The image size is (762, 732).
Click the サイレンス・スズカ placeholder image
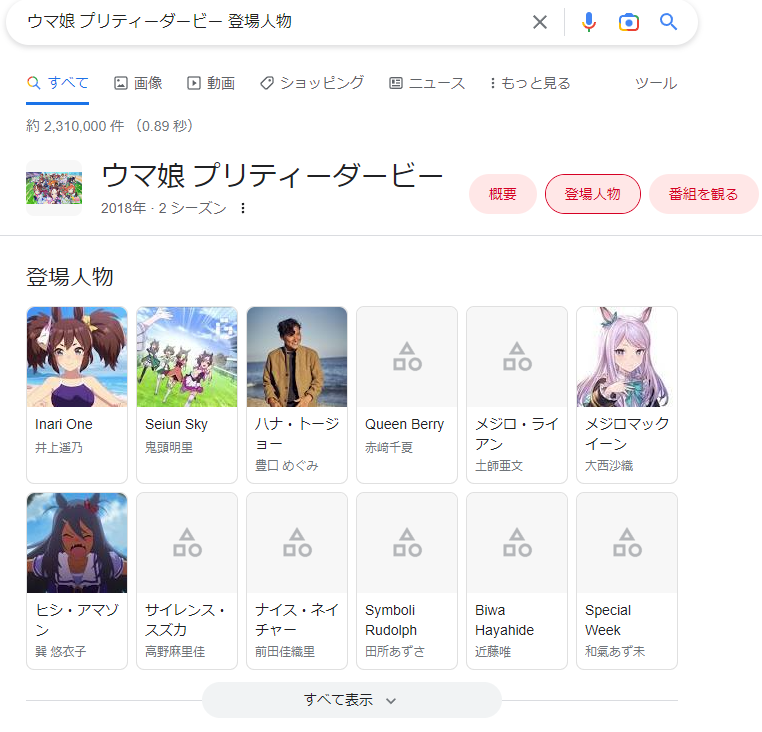(187, 543)
